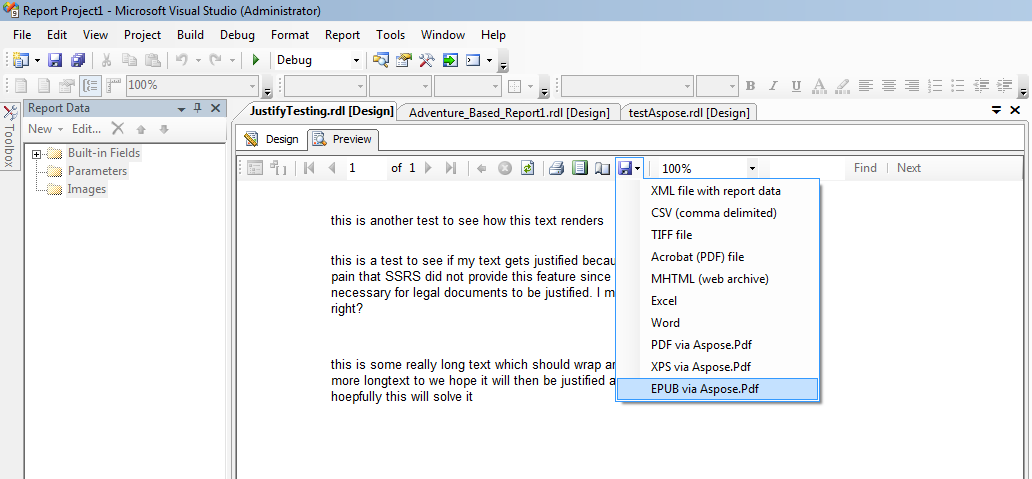Close the Report Data panel
1032x479 pixels.
click(x=215, y=109)
